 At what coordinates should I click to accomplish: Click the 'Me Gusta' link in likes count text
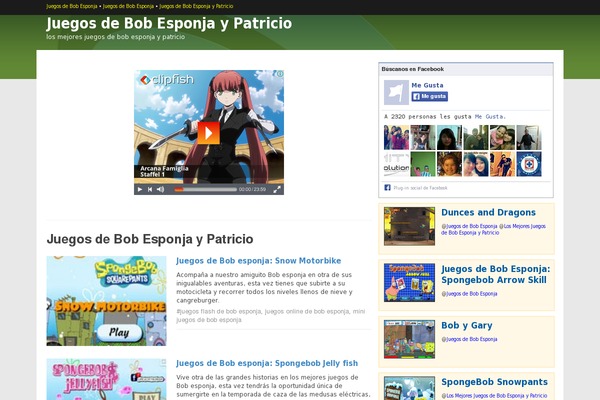pyautogui.click(x=490, y=117)
